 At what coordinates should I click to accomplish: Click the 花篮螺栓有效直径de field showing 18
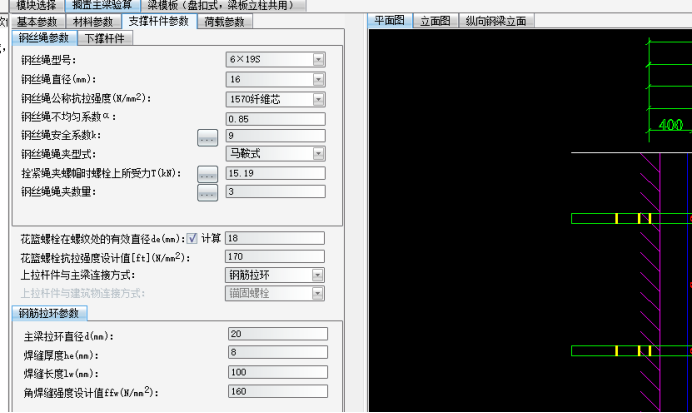click(275, 238)
